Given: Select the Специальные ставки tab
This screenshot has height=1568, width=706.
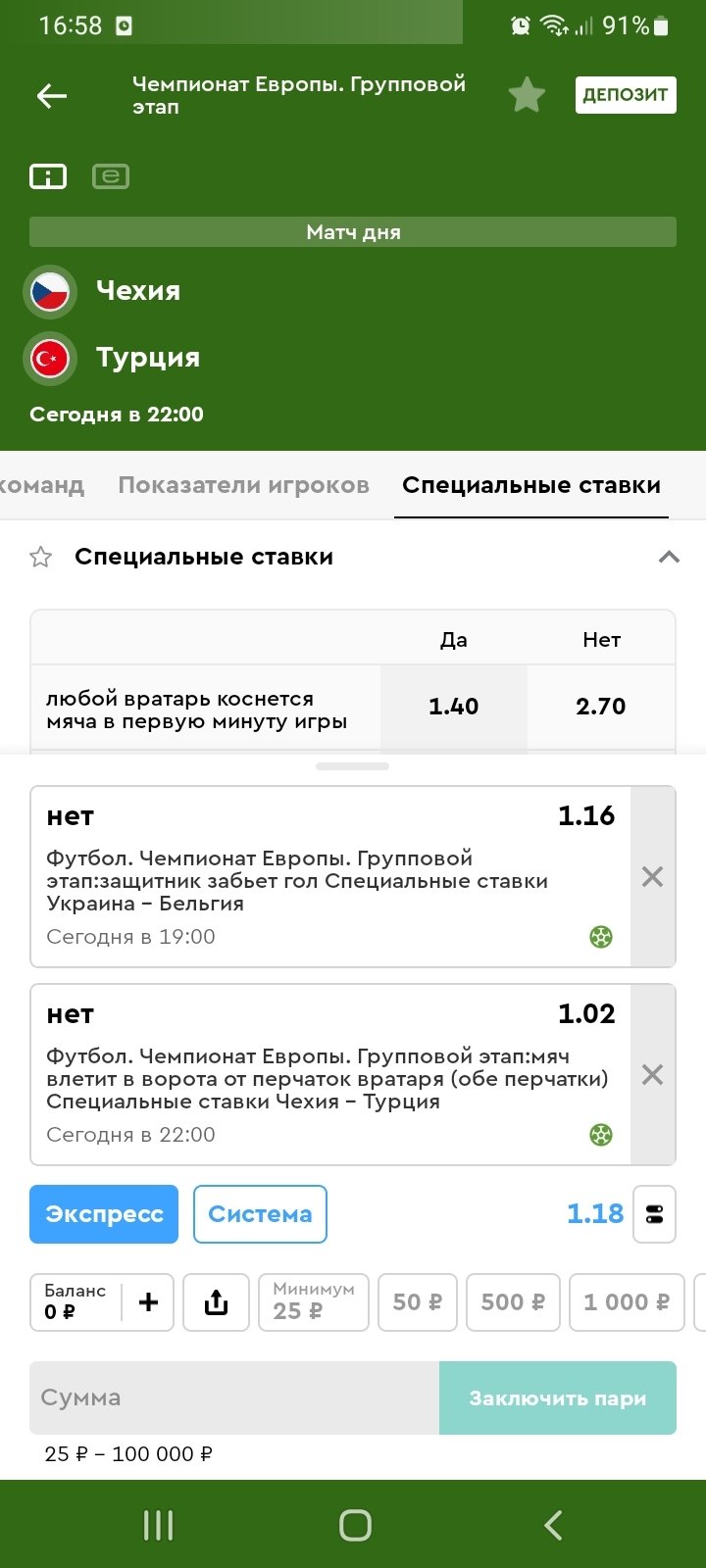Looking at the screenshot, I should (x=531, y=485).
